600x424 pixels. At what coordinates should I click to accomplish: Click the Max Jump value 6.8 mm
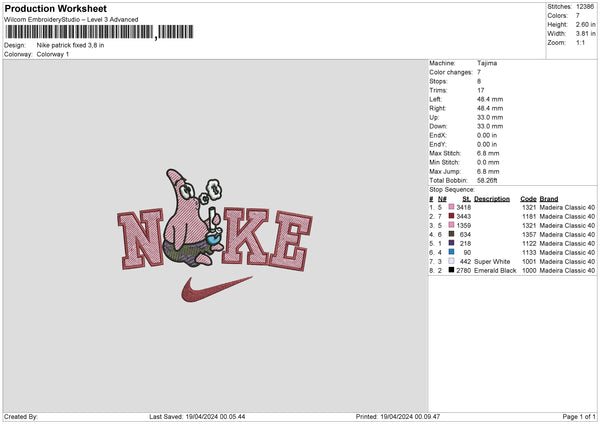[x=488, y=171]
